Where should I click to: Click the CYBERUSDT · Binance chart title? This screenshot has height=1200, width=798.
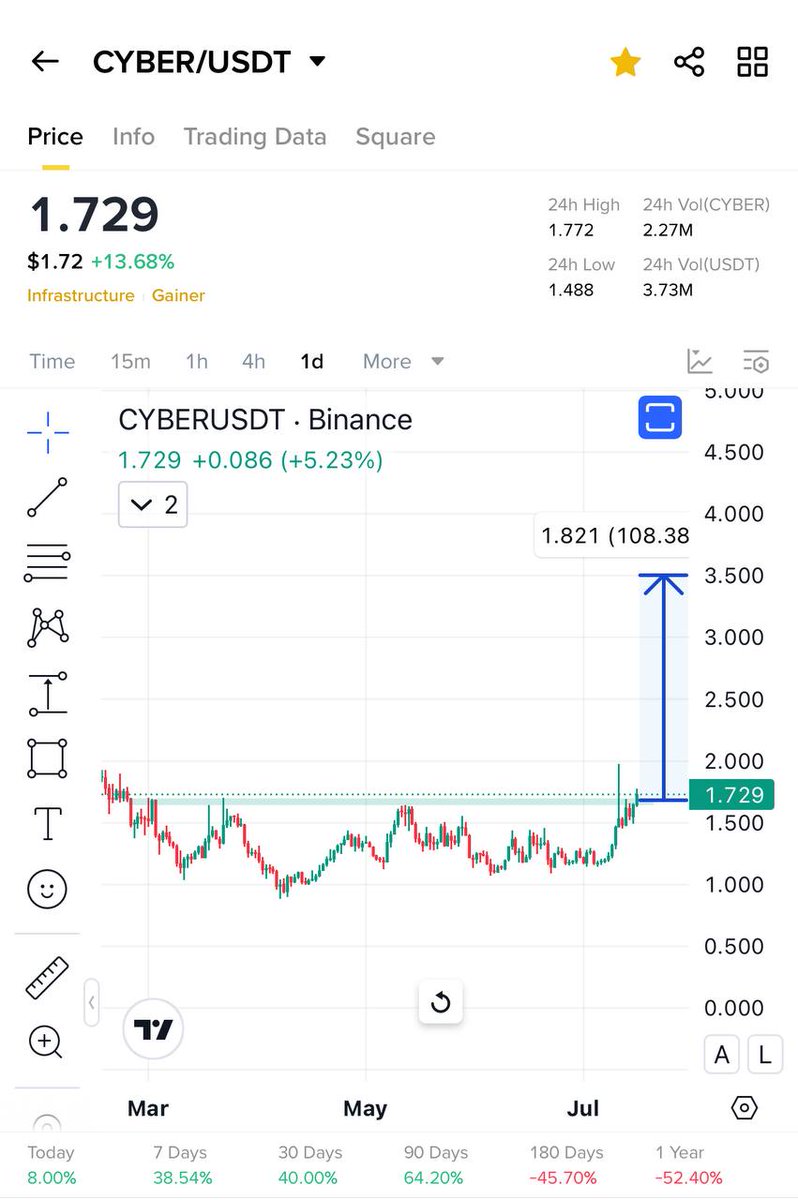265,419
